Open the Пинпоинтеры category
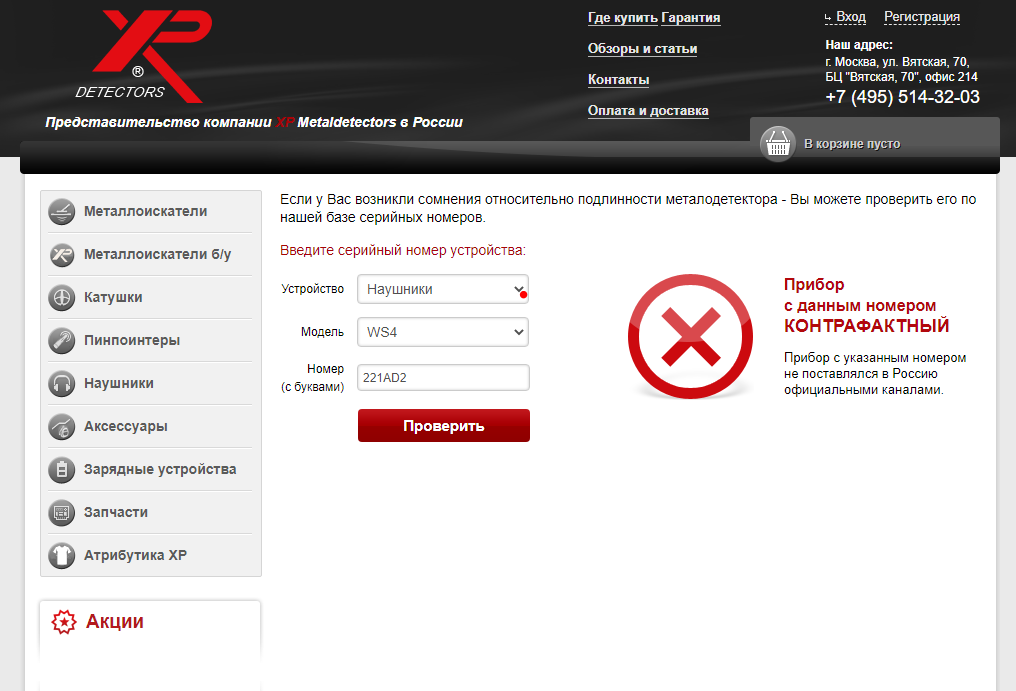Image resolution: width=1016 pixels, height=691 pixels. click(132, 340)
